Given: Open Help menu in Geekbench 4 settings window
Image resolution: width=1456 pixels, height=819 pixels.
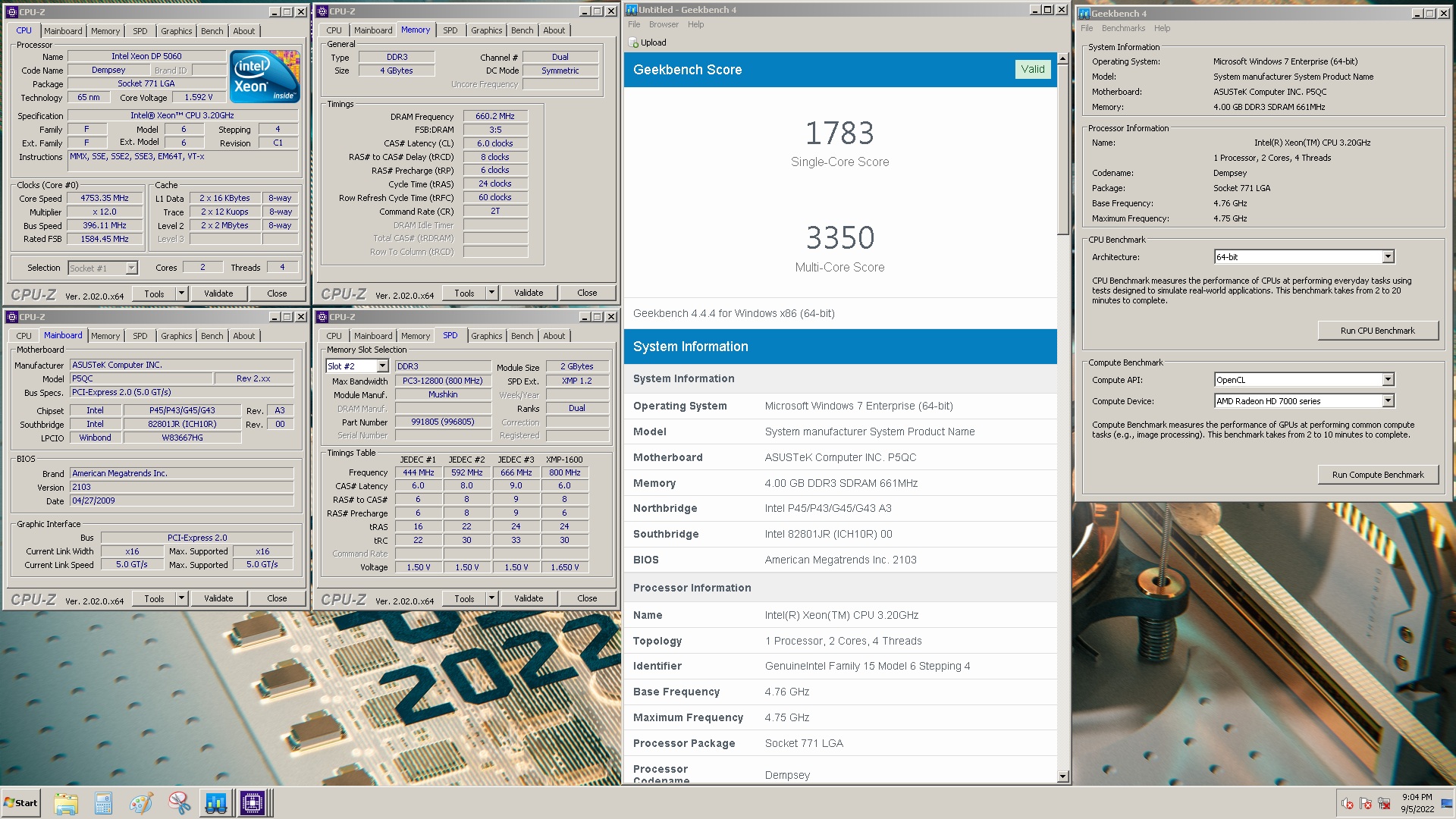Looking at the screenshot, I should 1162,28.
